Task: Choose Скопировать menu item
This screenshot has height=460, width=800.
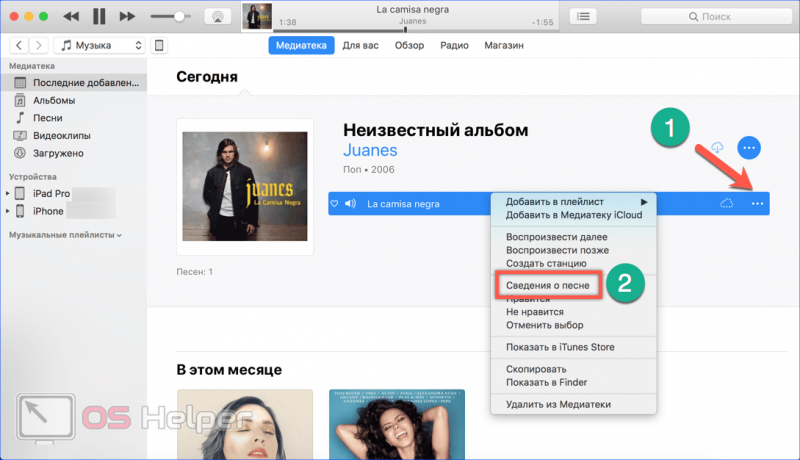Action: 573,369
